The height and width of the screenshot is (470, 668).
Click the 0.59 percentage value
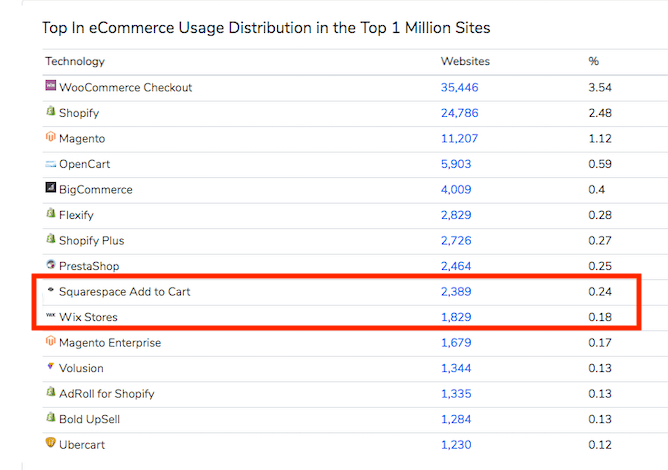click(x=600, y=164)
